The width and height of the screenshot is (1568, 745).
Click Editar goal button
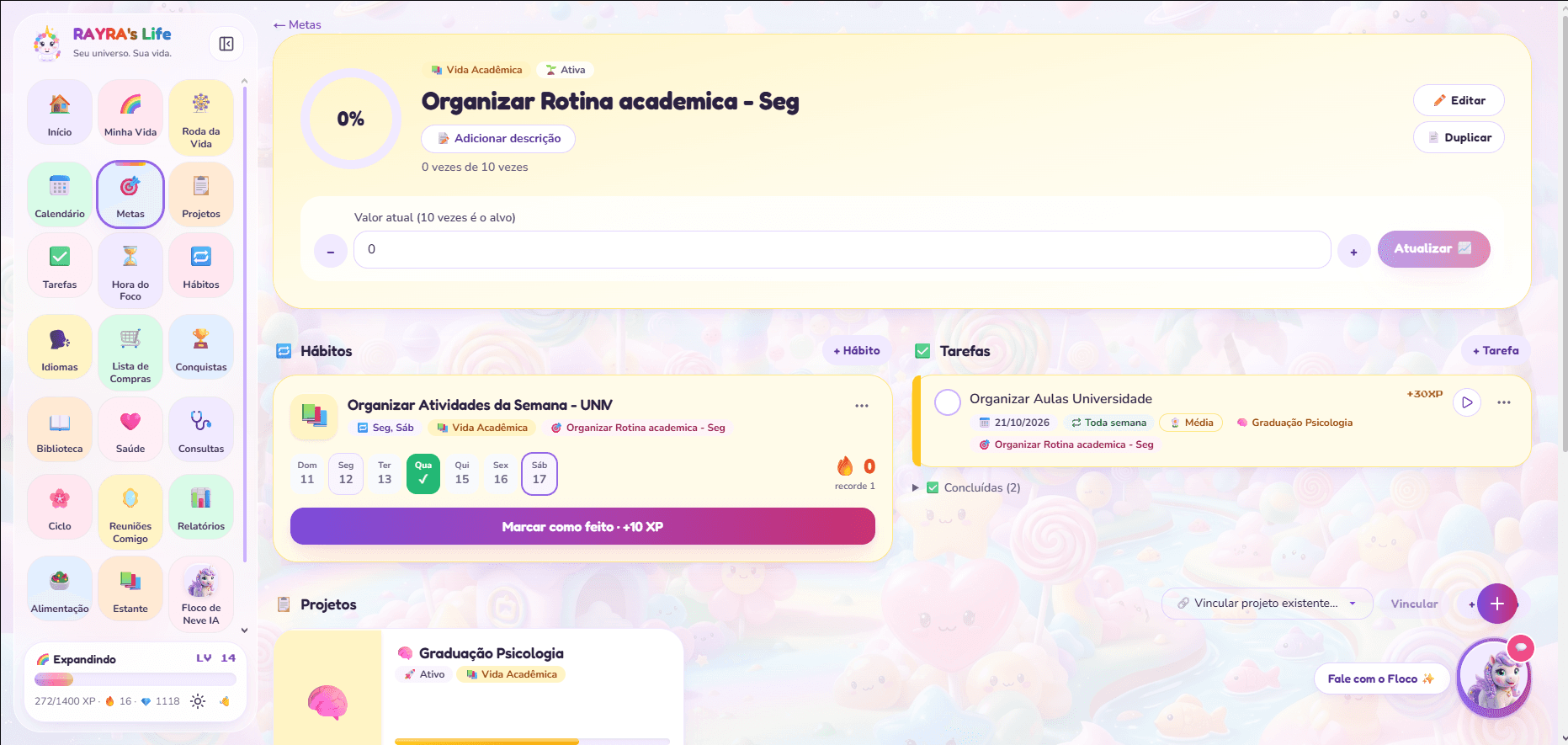click(x=1459, y=100)
